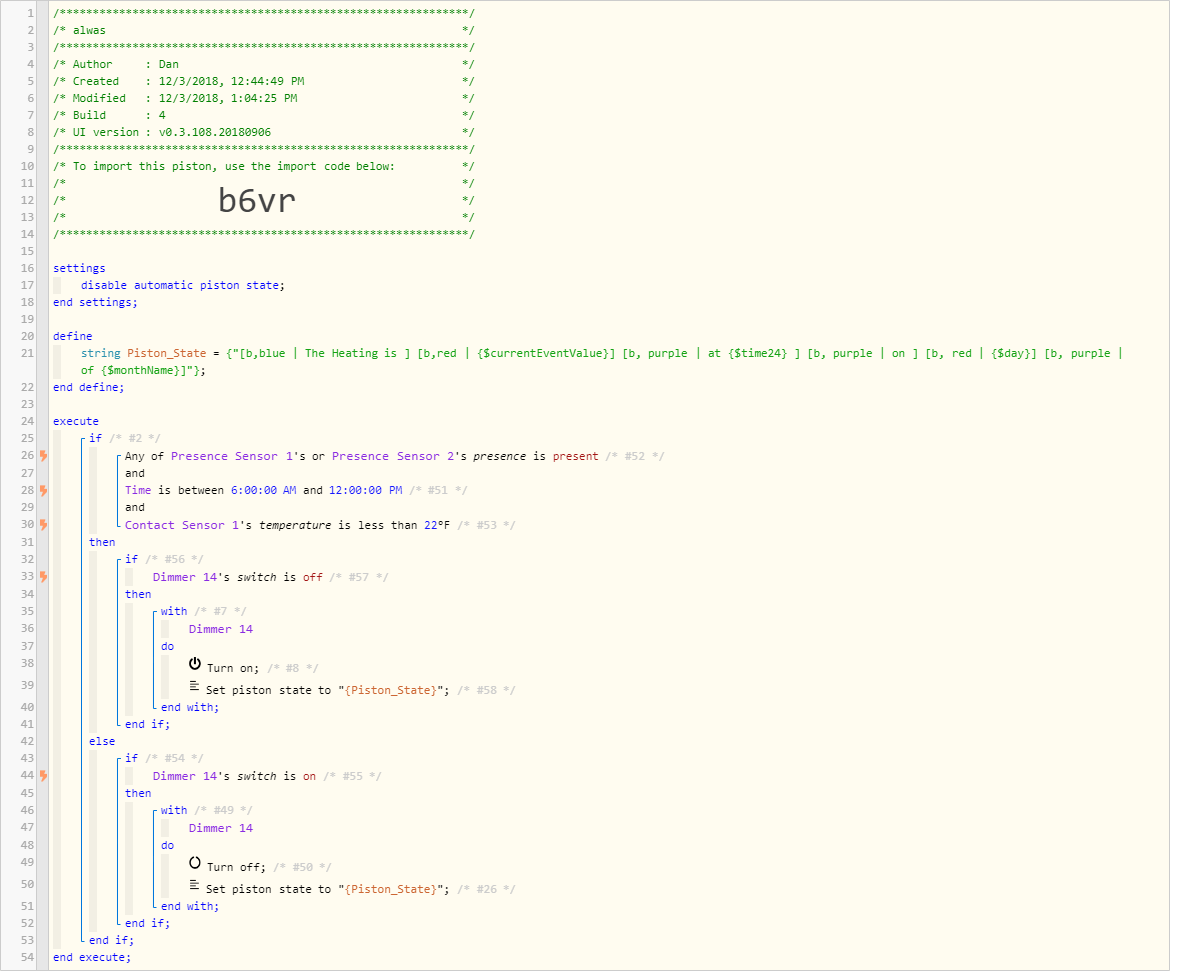Click the 'then' keyword on line 31
The image size is (1178, 973).
pos(102,542)
